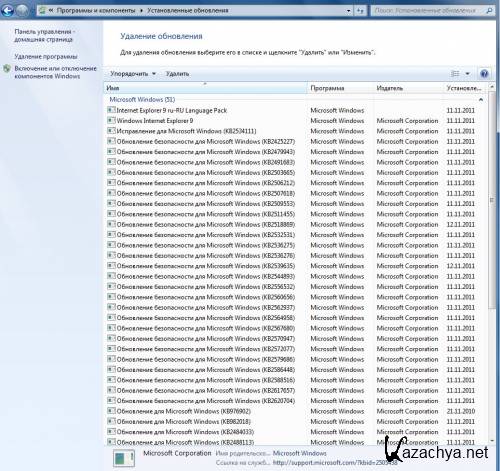Click the Установленные обновления breadcrumb

coord(188,11)
